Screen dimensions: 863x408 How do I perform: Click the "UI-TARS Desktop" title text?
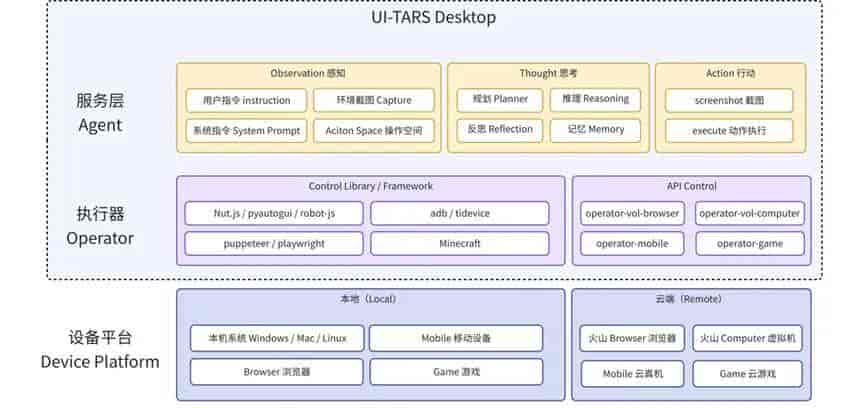434,17
